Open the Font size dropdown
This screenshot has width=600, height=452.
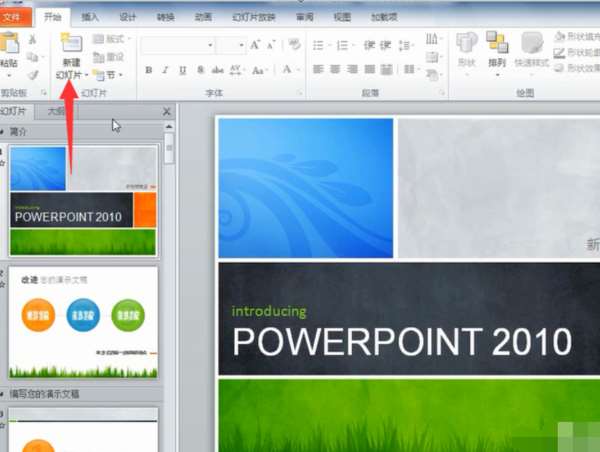(242, 45)
